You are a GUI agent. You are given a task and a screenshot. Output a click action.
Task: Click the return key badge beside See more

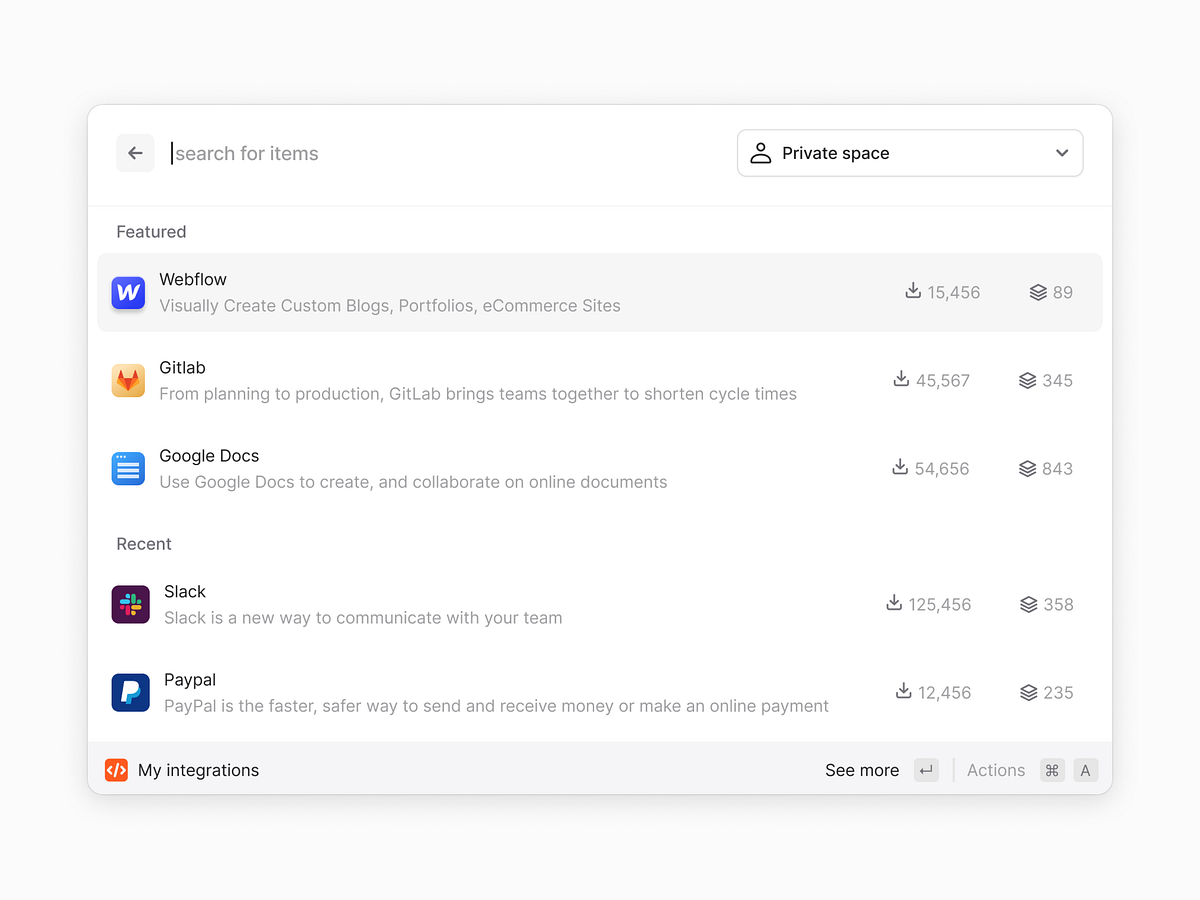(926, 770)
